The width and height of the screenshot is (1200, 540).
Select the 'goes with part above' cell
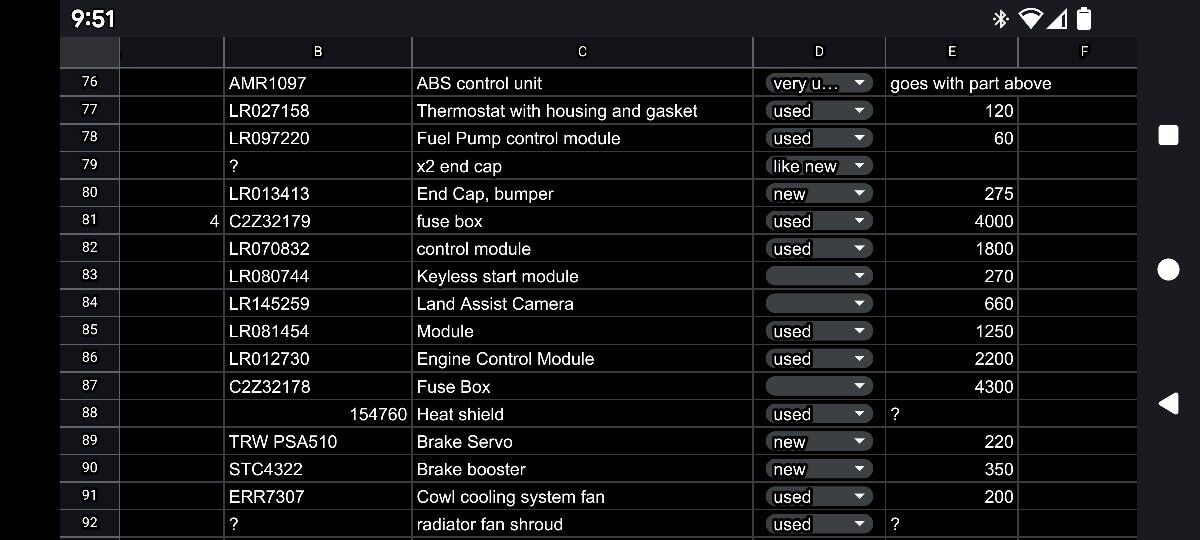point(951,84)
